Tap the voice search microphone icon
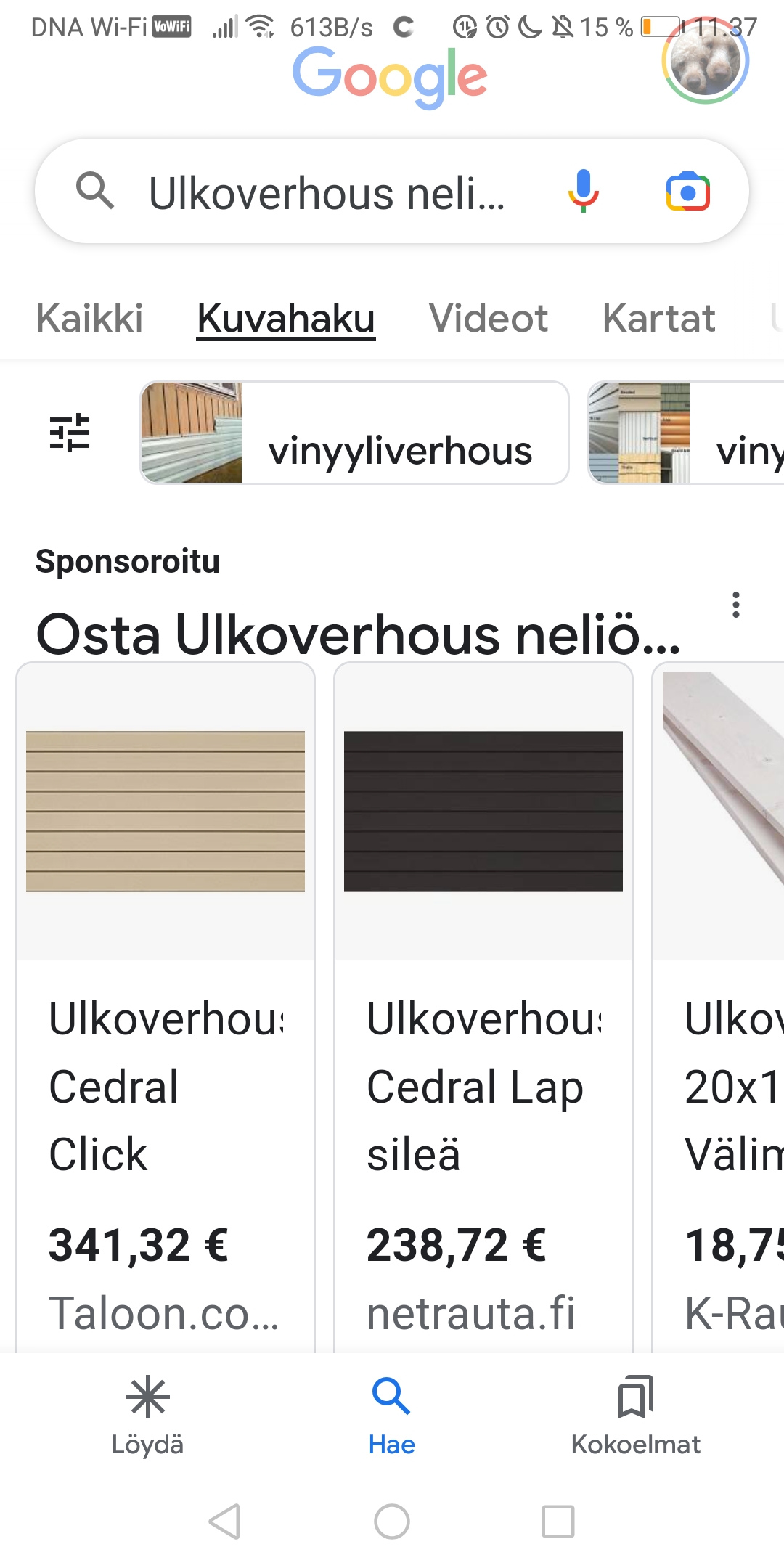This screenshot has width=784, height=1568. tap(583, 191)
